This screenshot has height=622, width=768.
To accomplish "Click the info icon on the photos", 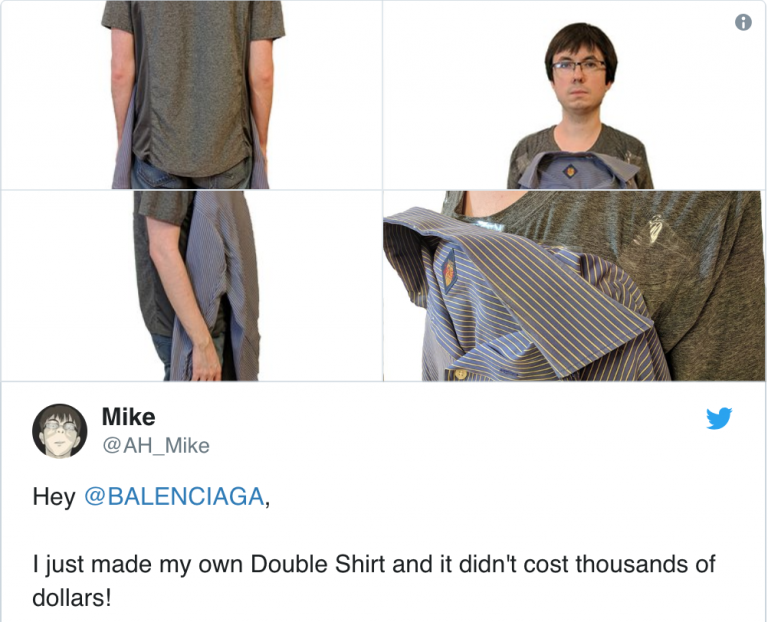I will point(743,22).
